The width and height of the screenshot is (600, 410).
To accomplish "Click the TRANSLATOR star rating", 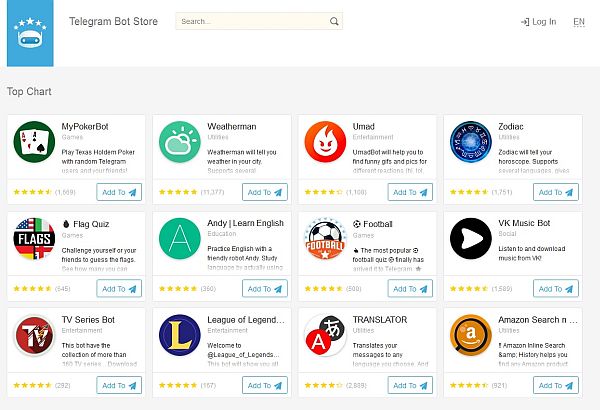I will pos(324,385).
